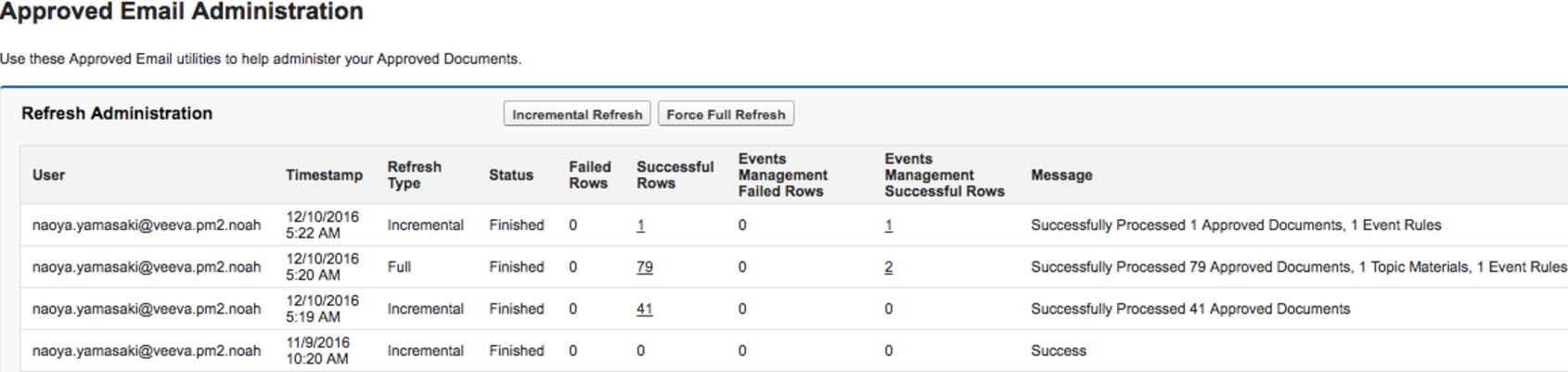Click the User column header
The image size is (1568, 372).
(x=48, y=175)
